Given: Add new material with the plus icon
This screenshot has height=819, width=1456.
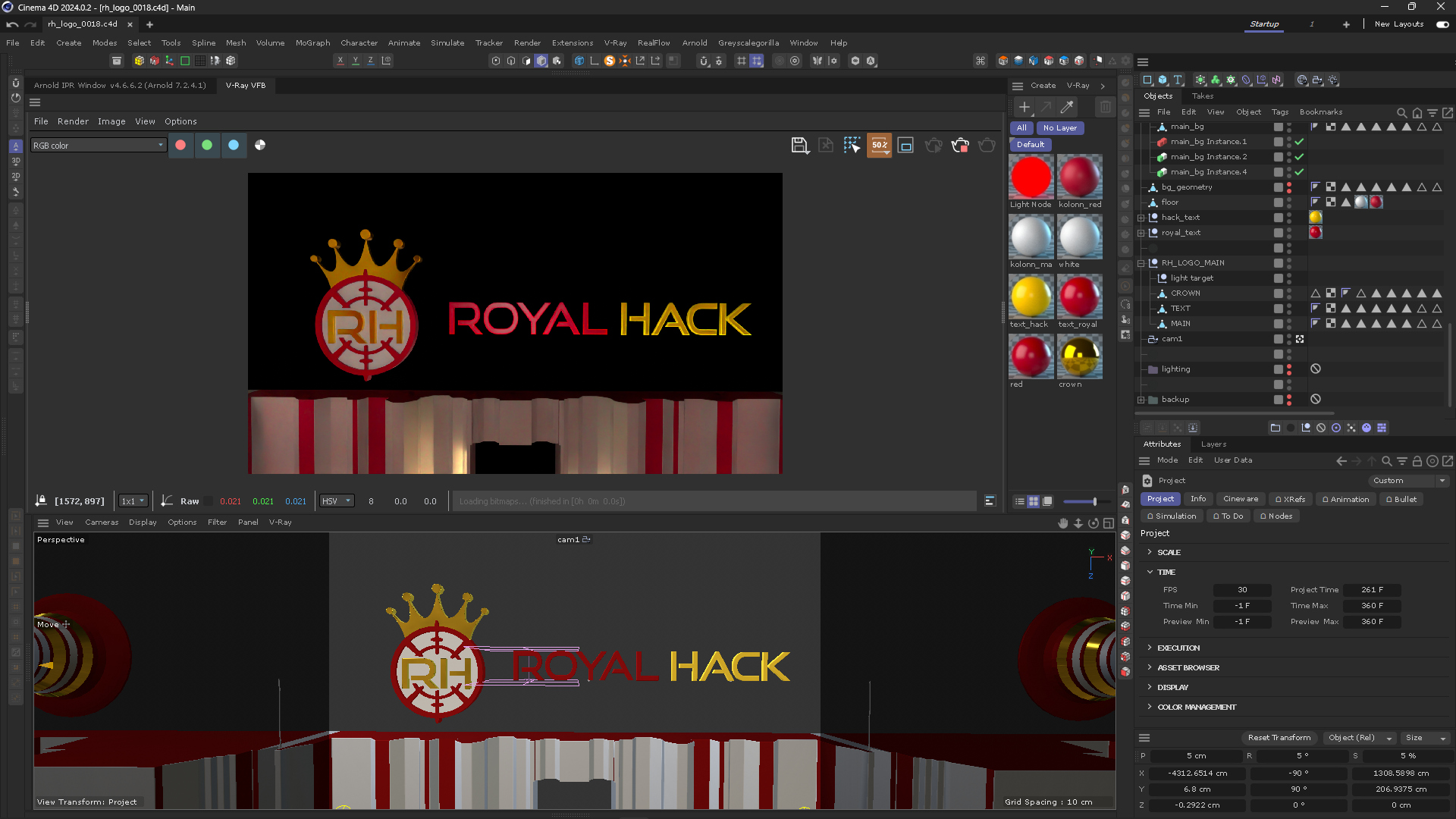Looking at the screenshot, I should click(x=1025, y=107).
